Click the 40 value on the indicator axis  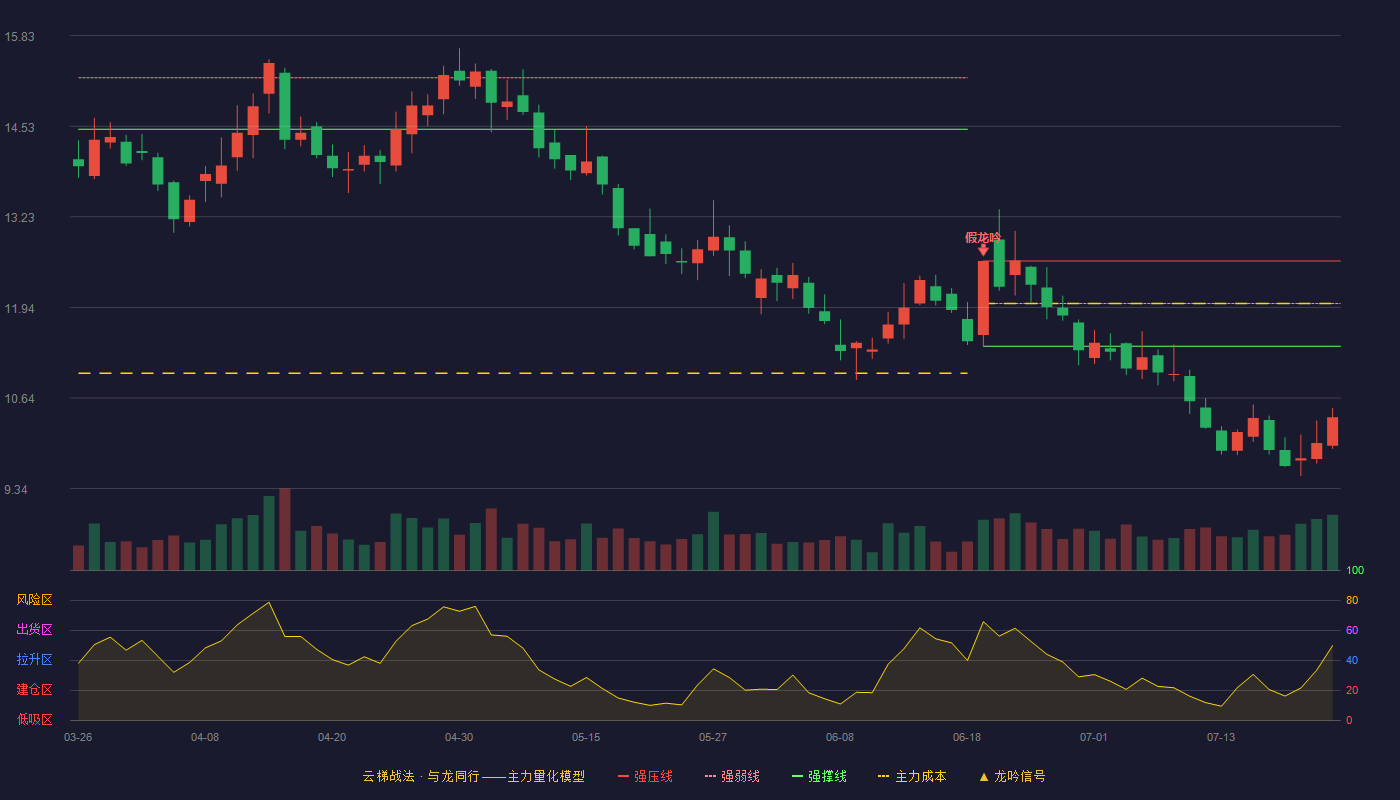point(1352,661)
